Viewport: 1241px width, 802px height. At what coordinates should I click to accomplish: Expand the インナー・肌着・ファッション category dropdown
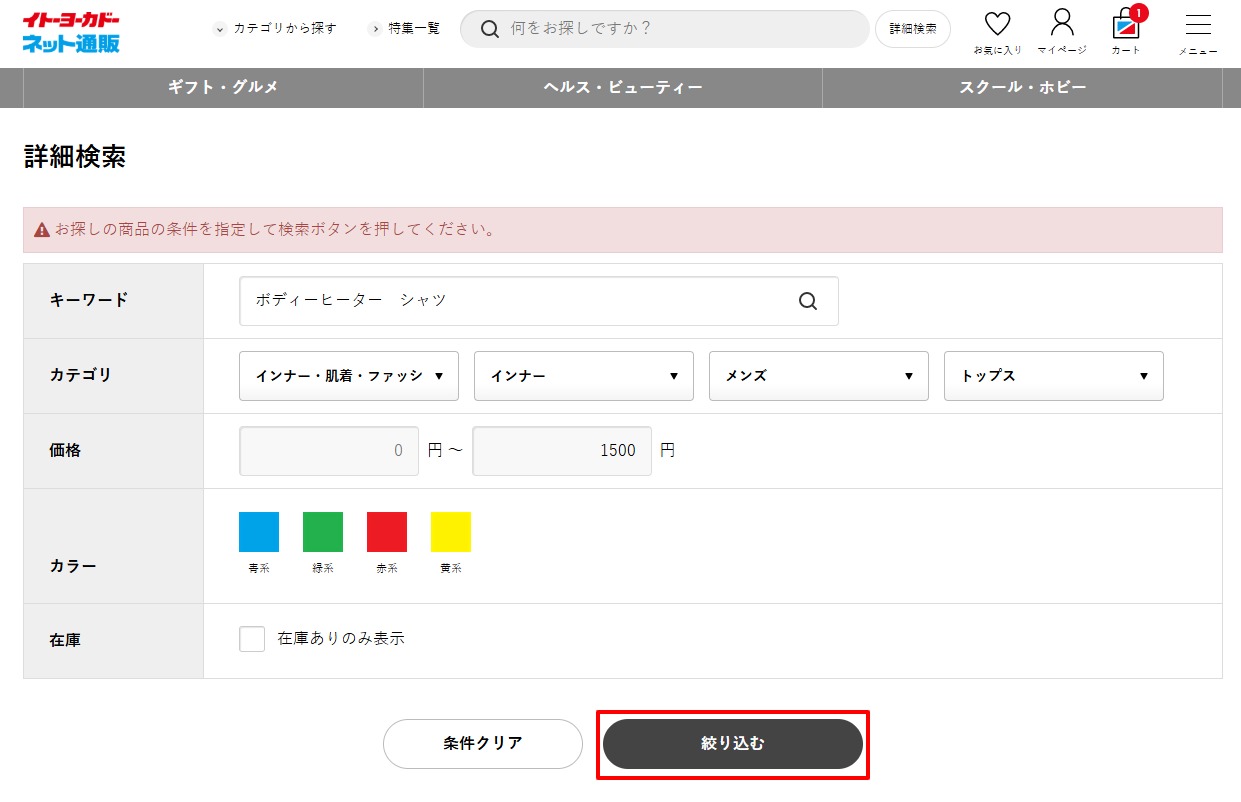348,376
